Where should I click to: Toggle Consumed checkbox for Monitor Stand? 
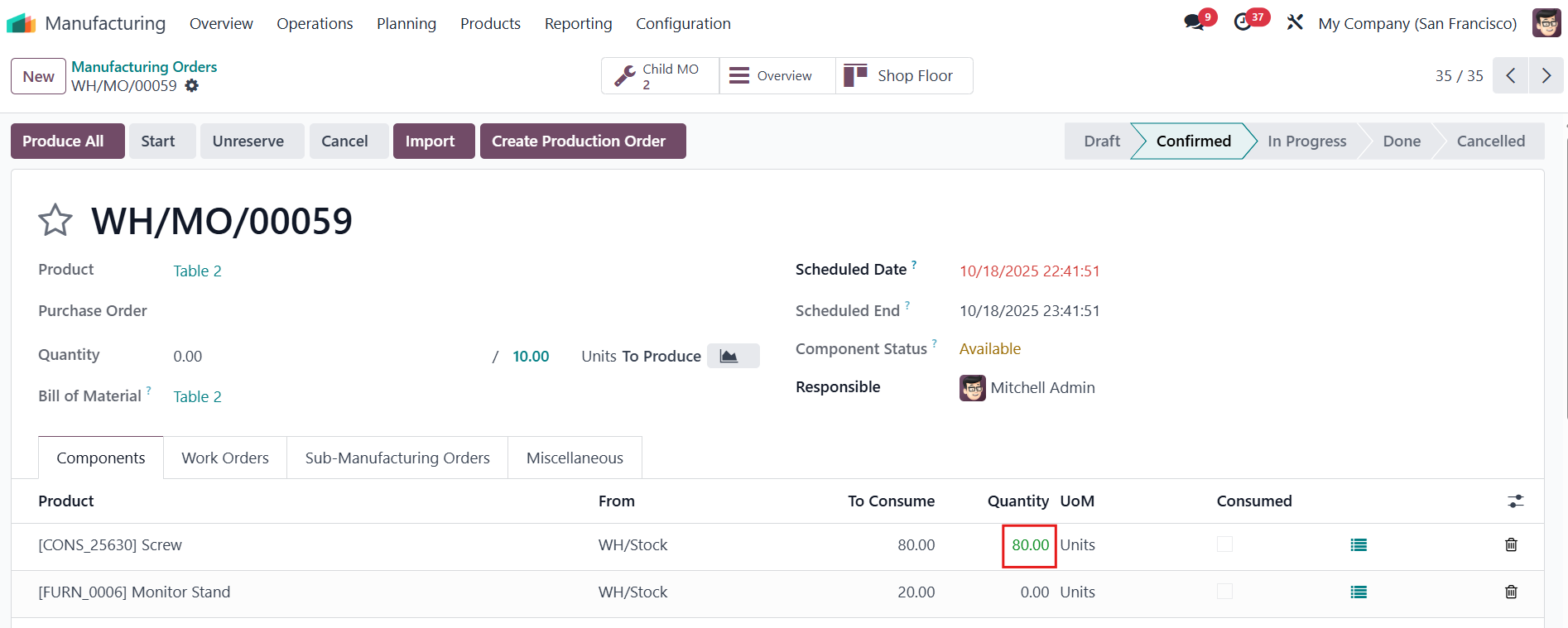pos(1224,592)
